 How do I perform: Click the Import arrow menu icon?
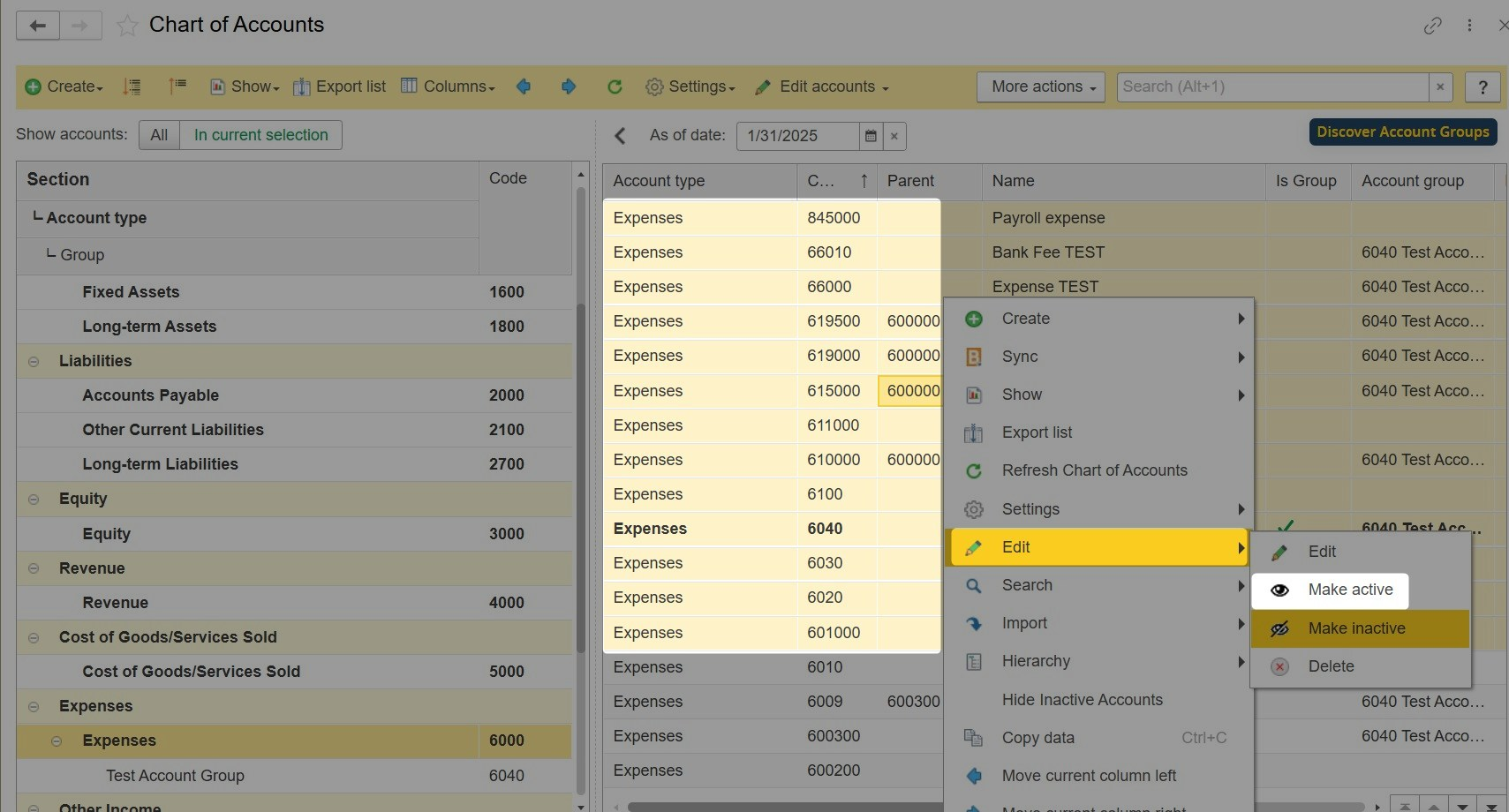click(x=974, y=623)
